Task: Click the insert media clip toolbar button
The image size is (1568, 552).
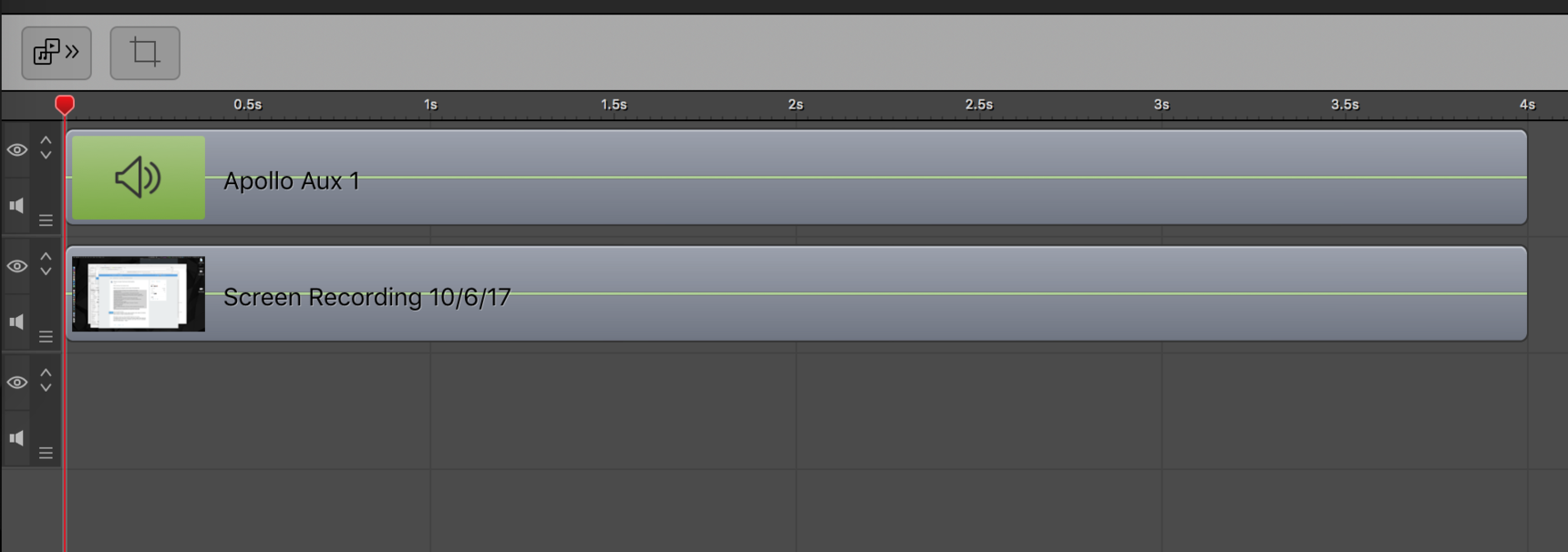Action: (x=57, y=53)
